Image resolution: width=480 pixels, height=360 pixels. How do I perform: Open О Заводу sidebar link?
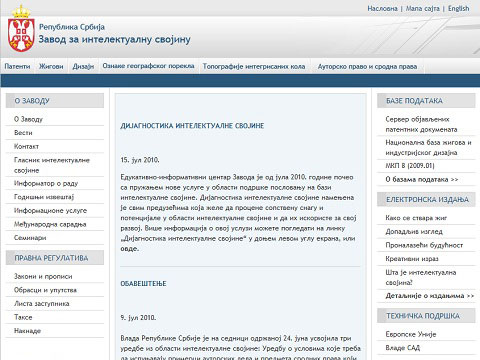point(28,119)
